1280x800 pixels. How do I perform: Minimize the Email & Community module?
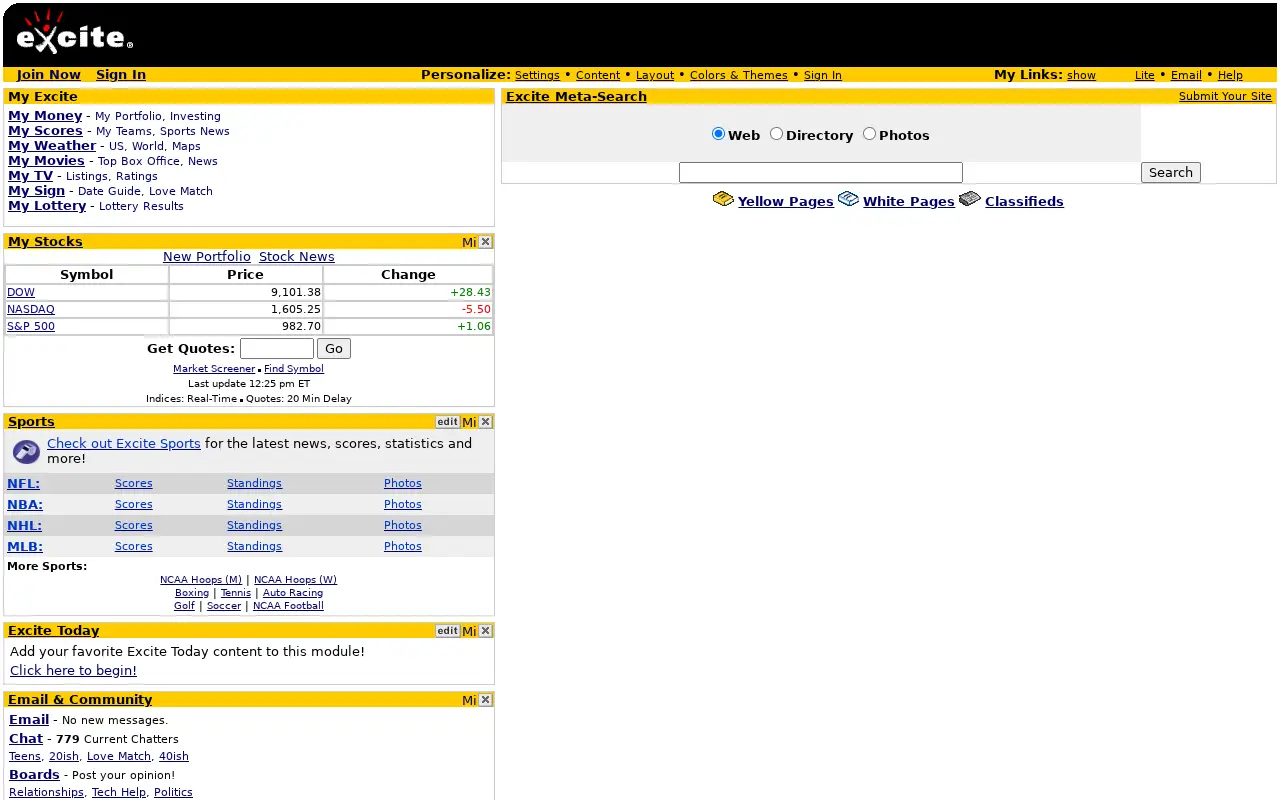[469, 700]
